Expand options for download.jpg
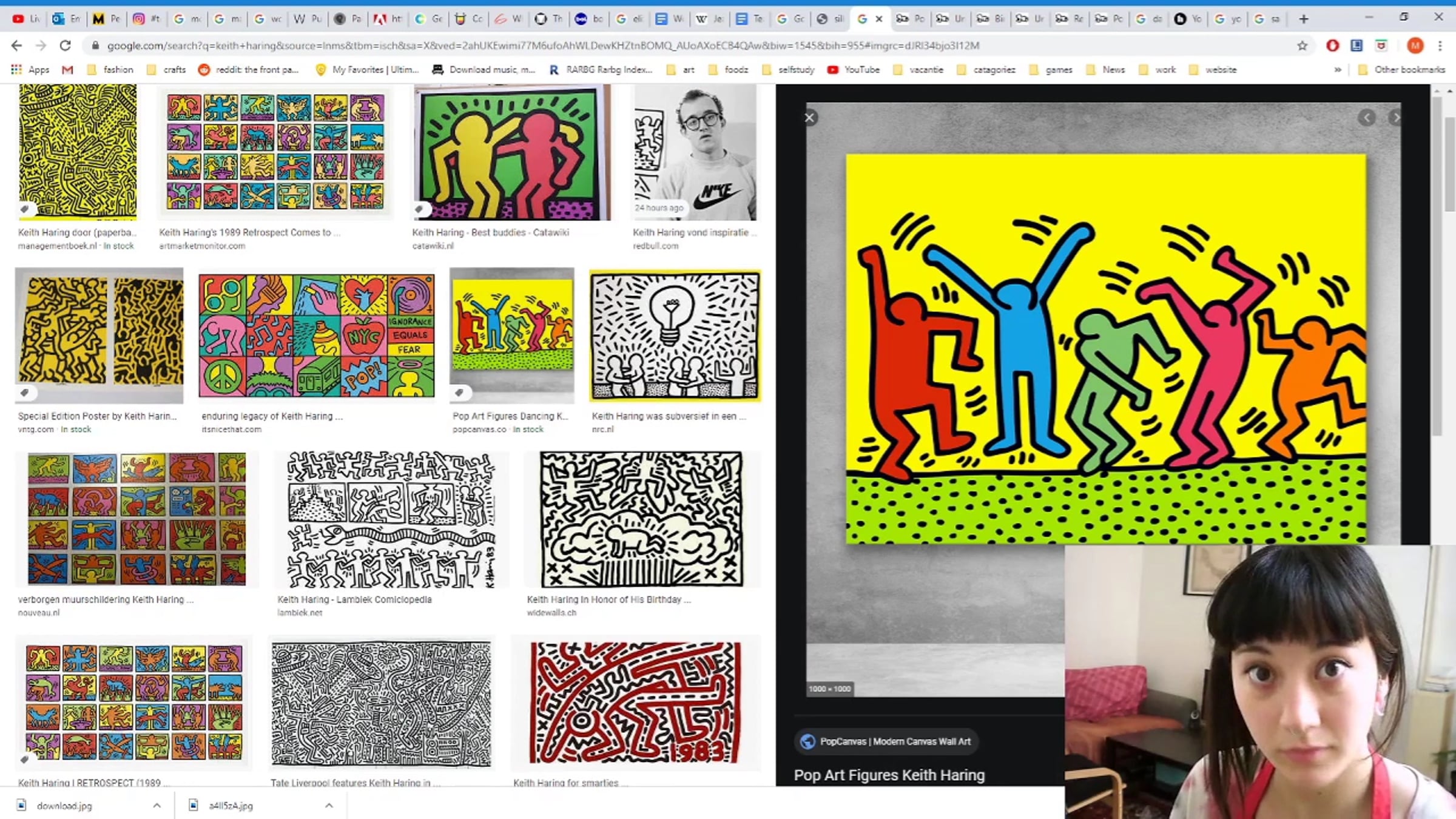The width and height of the screenshot is (1456, 819). (x=157, y=806)
